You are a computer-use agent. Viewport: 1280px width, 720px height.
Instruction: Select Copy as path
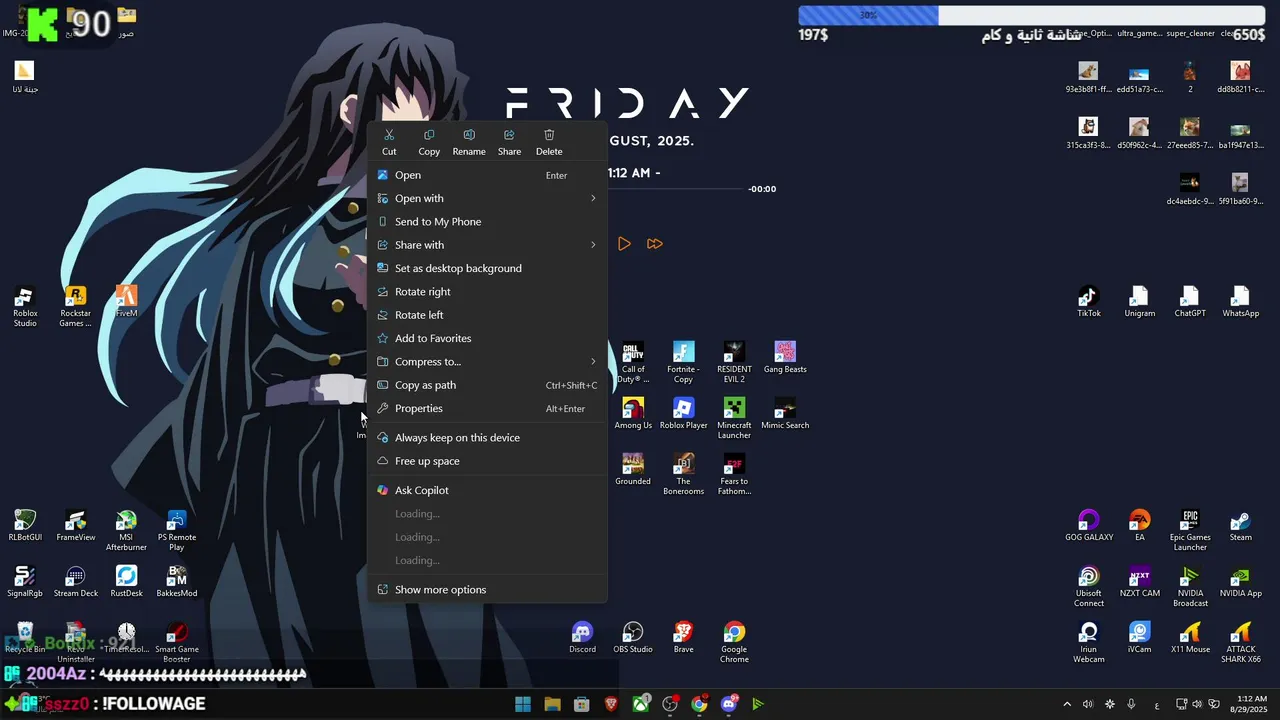tap(487, 385)
